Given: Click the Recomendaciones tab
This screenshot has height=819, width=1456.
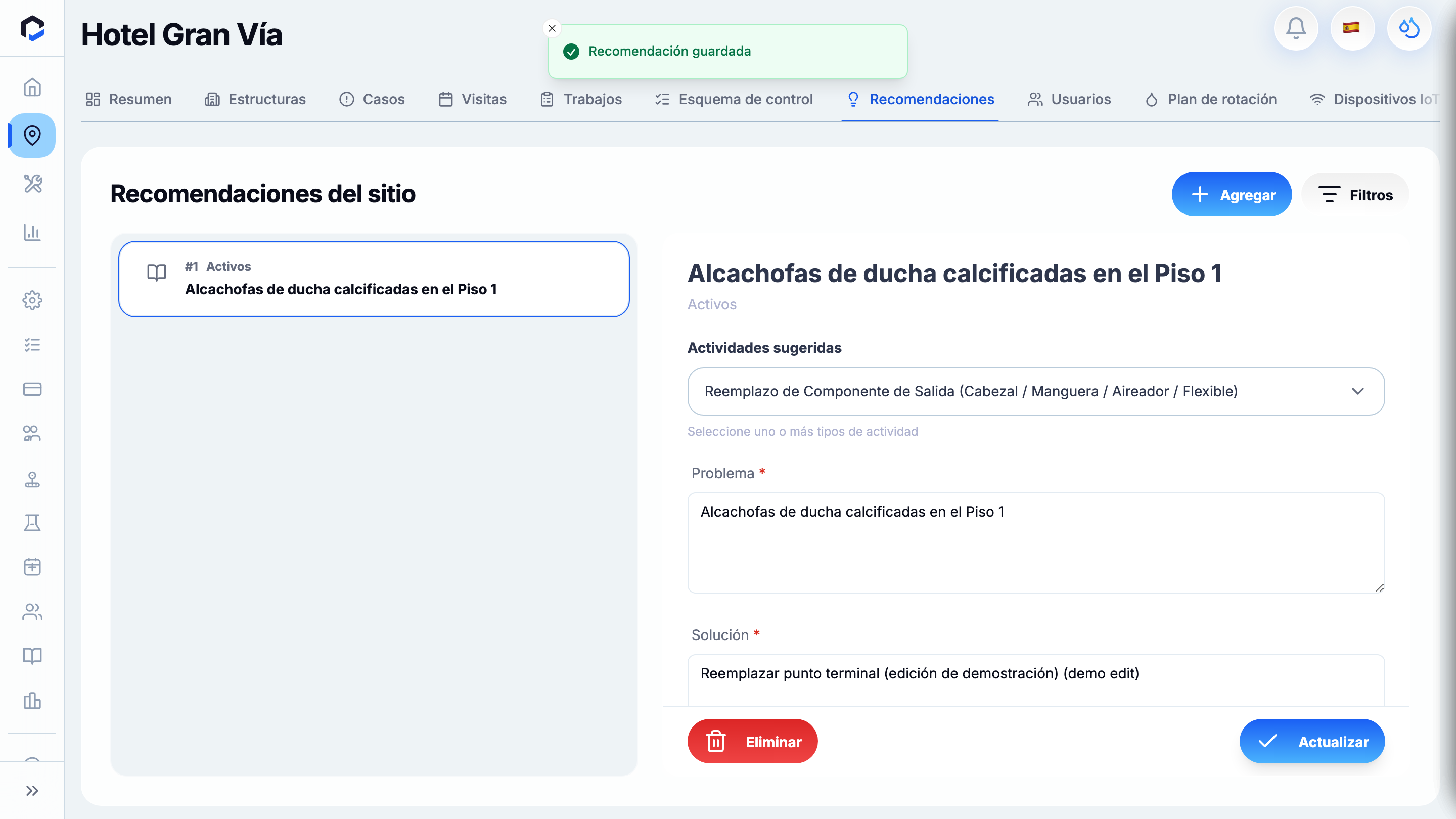Looking at the screenshot, I should (920, 99).
